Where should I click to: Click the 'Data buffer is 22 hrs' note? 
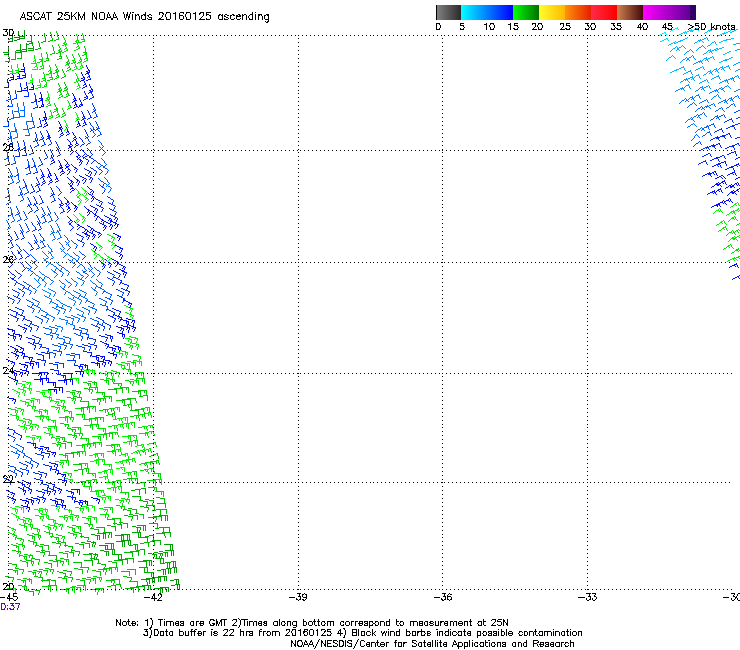click(x=362, y=633)
